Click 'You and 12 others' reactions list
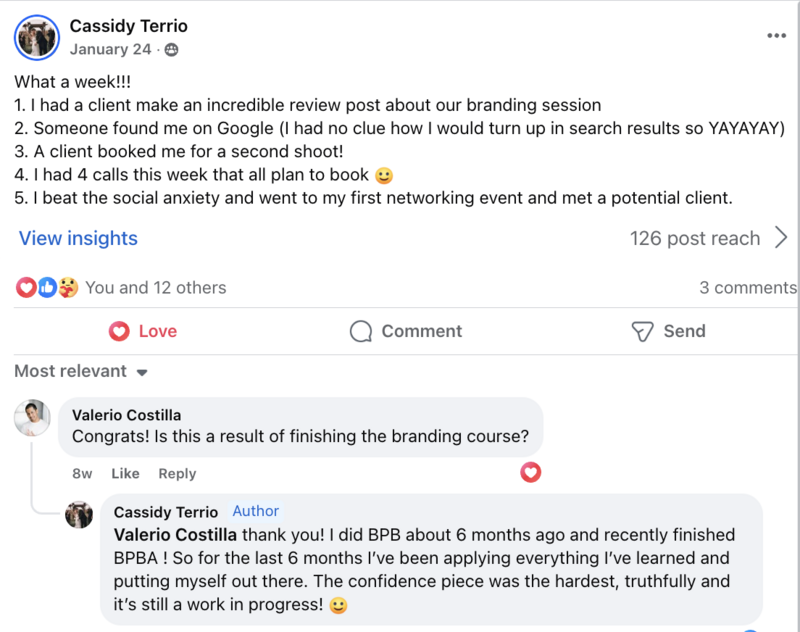Image resolution: width=800 pixels, height=632 pixels. pyautogui.click(x=155, y=288)
